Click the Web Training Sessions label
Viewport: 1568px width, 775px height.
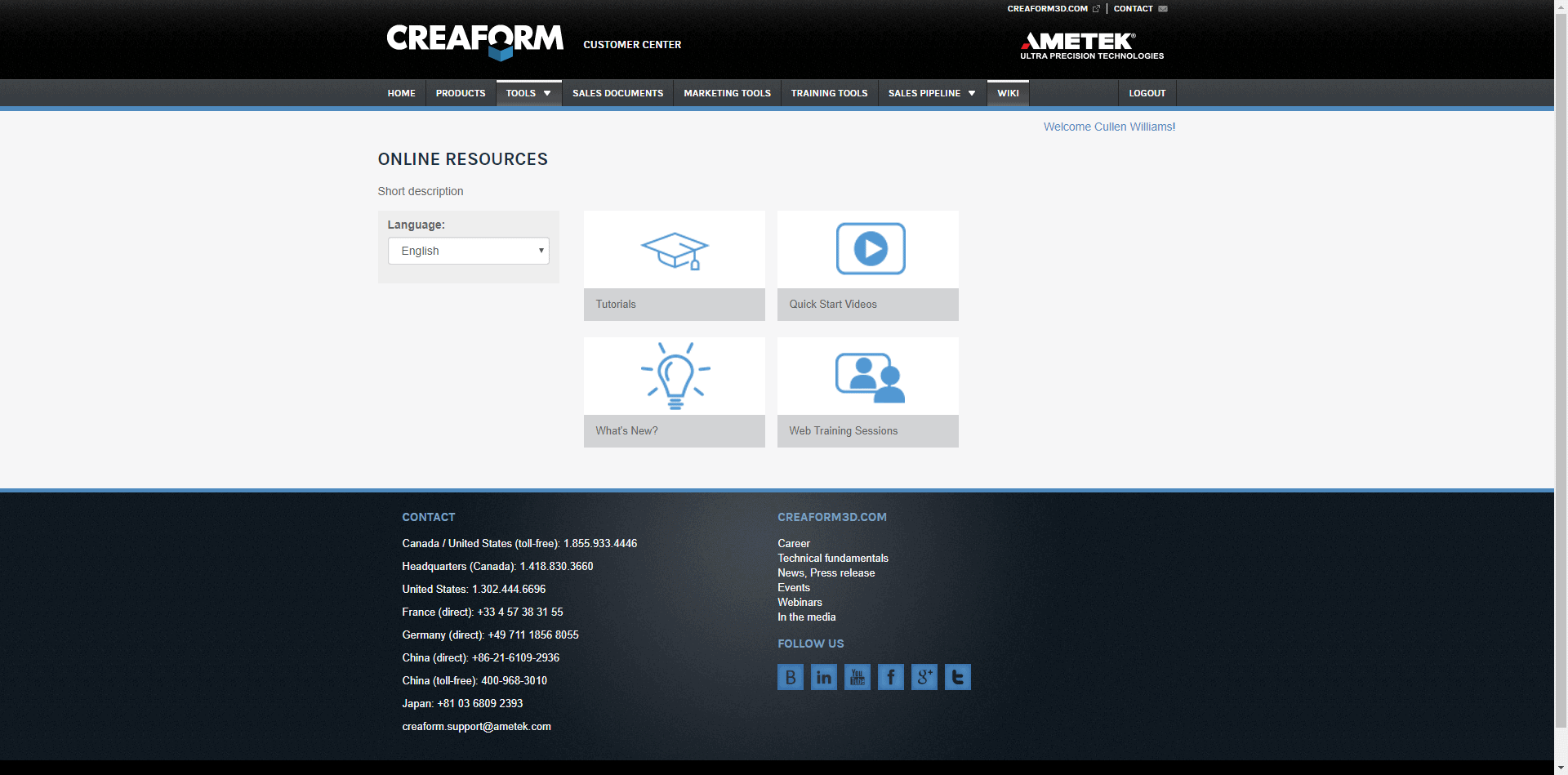coord(843,430)
